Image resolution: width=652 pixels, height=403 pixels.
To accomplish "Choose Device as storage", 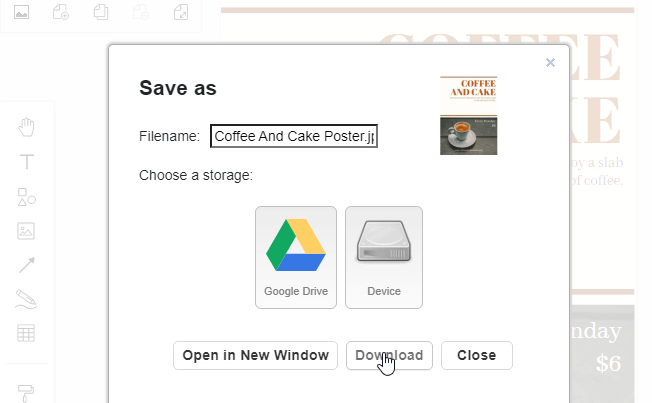I will click(384, 257).
